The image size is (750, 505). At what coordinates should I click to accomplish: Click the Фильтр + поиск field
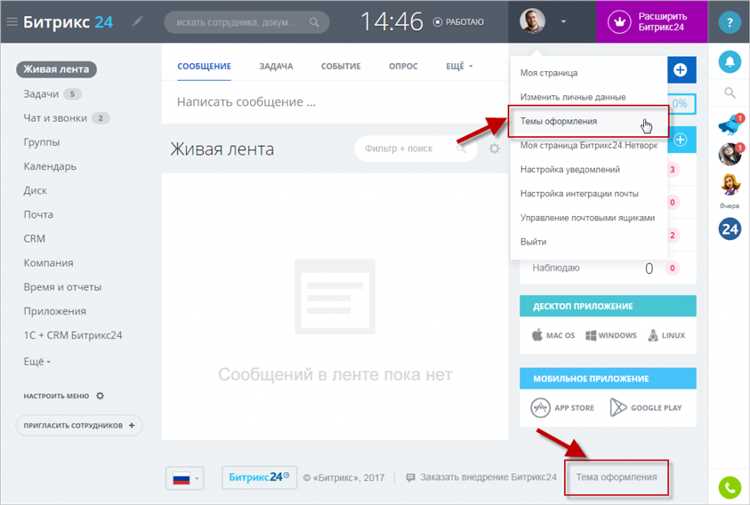(415, 149)
